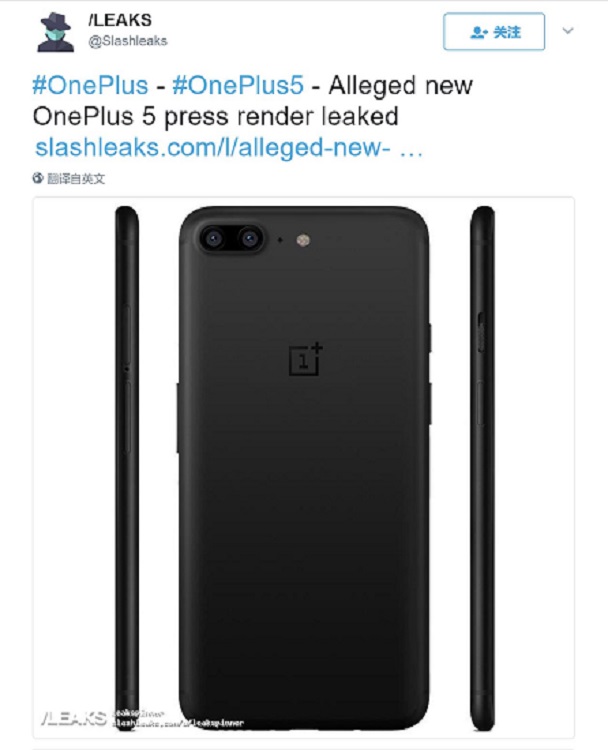
Task: Open the #OnePlus hashtag
Action: [x=87, y=85]
